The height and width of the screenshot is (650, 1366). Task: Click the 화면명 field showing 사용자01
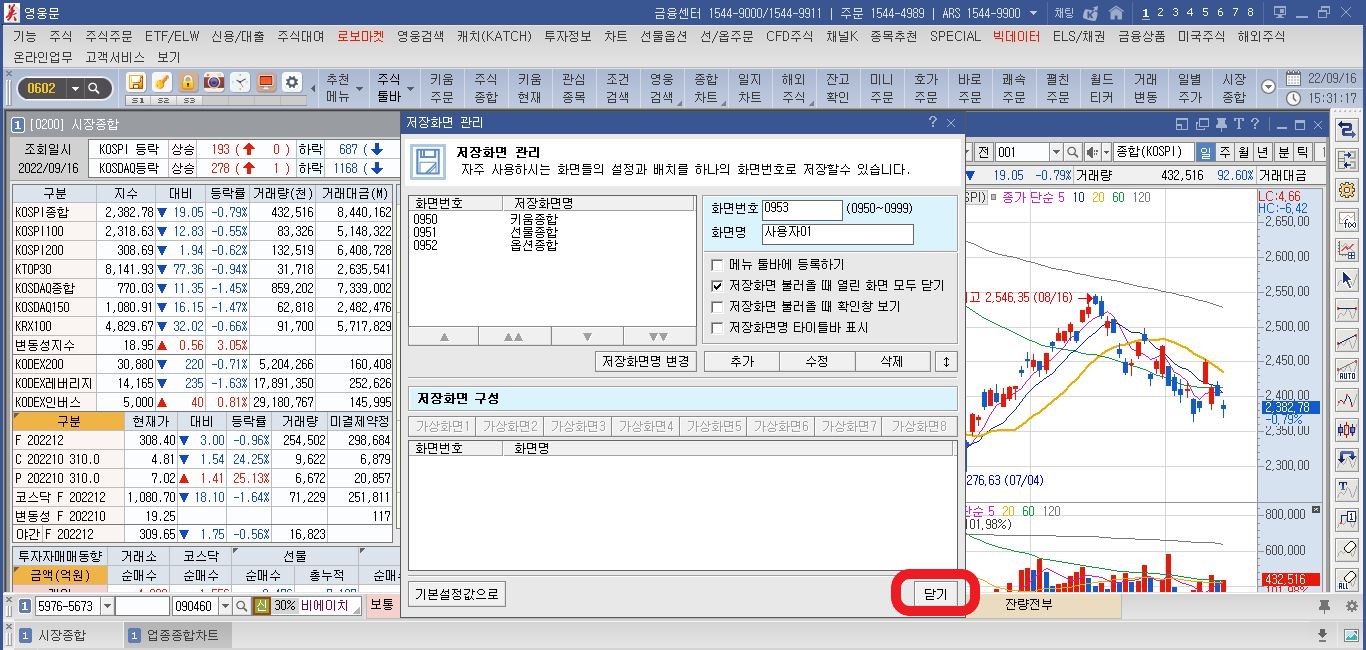pyautogui.click(x=838, y=234)
